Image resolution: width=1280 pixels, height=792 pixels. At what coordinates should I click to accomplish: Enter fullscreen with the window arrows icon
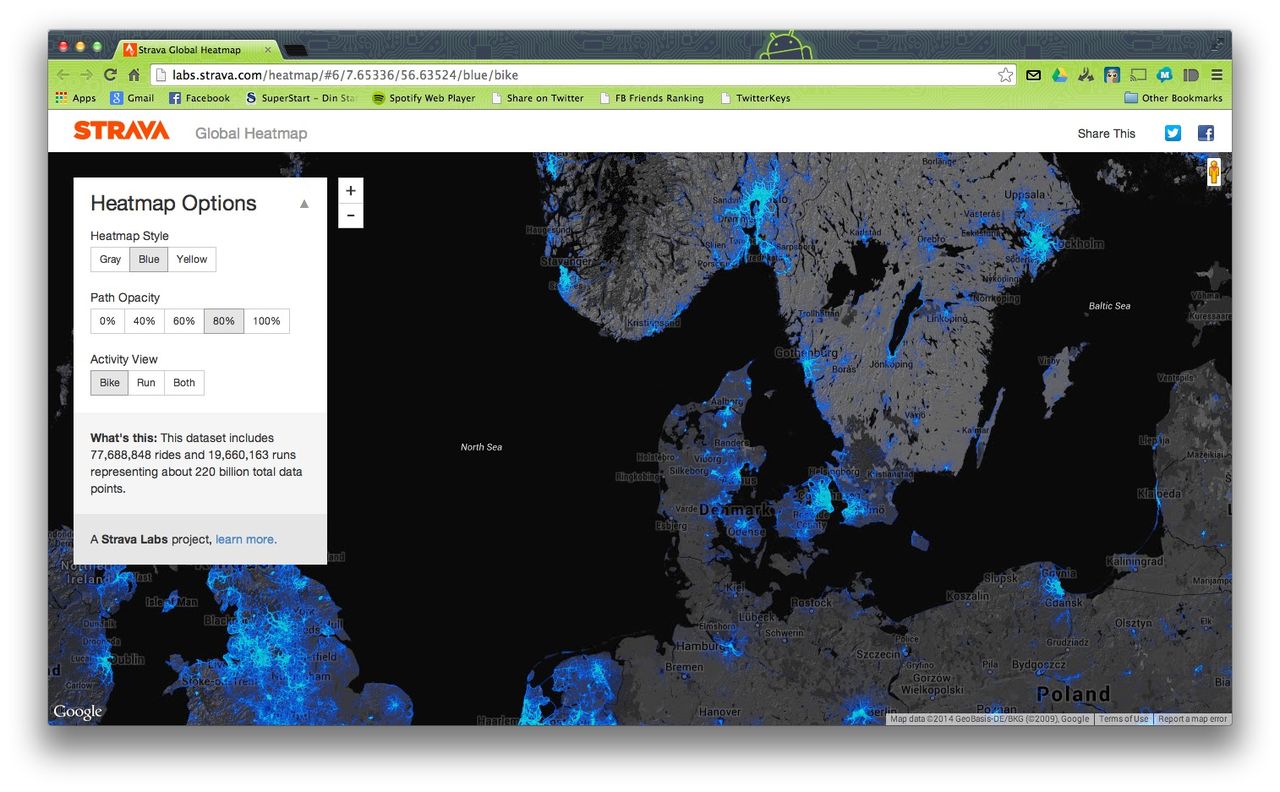[1217, 44]
